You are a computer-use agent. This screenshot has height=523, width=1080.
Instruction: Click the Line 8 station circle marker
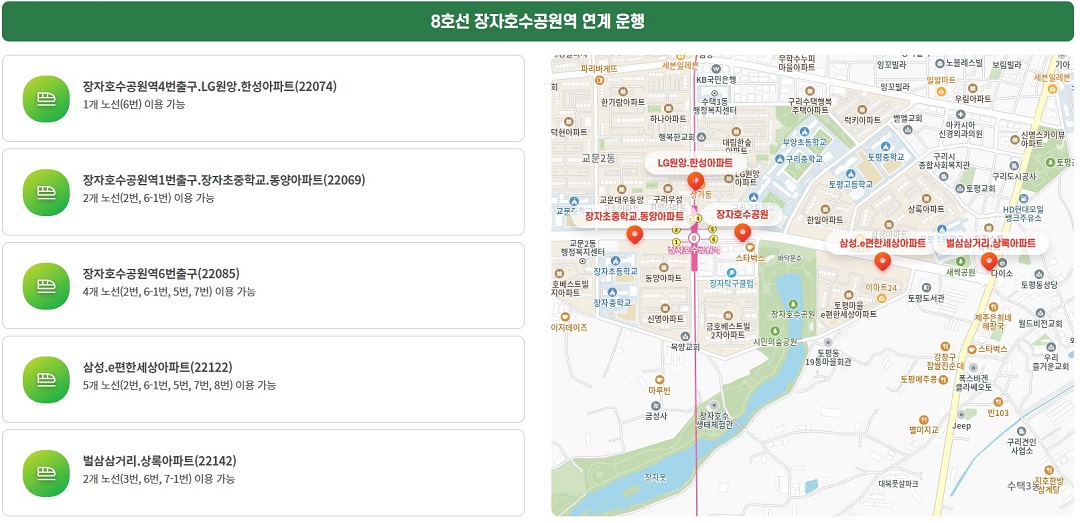pyautogui.click(x=694, y=238)
